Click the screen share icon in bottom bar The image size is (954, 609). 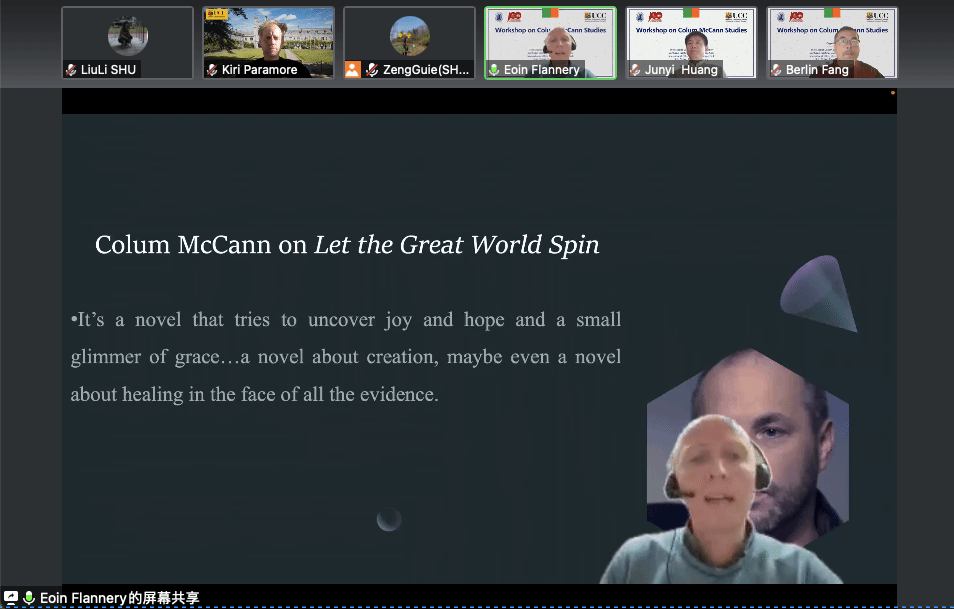coord(11,598)
